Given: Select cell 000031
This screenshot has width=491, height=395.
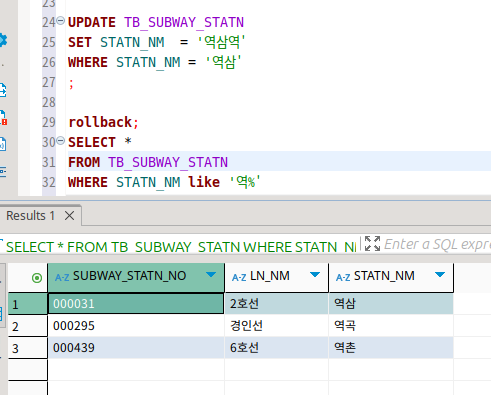Looking at the screenshot, I should coord(136,304).
